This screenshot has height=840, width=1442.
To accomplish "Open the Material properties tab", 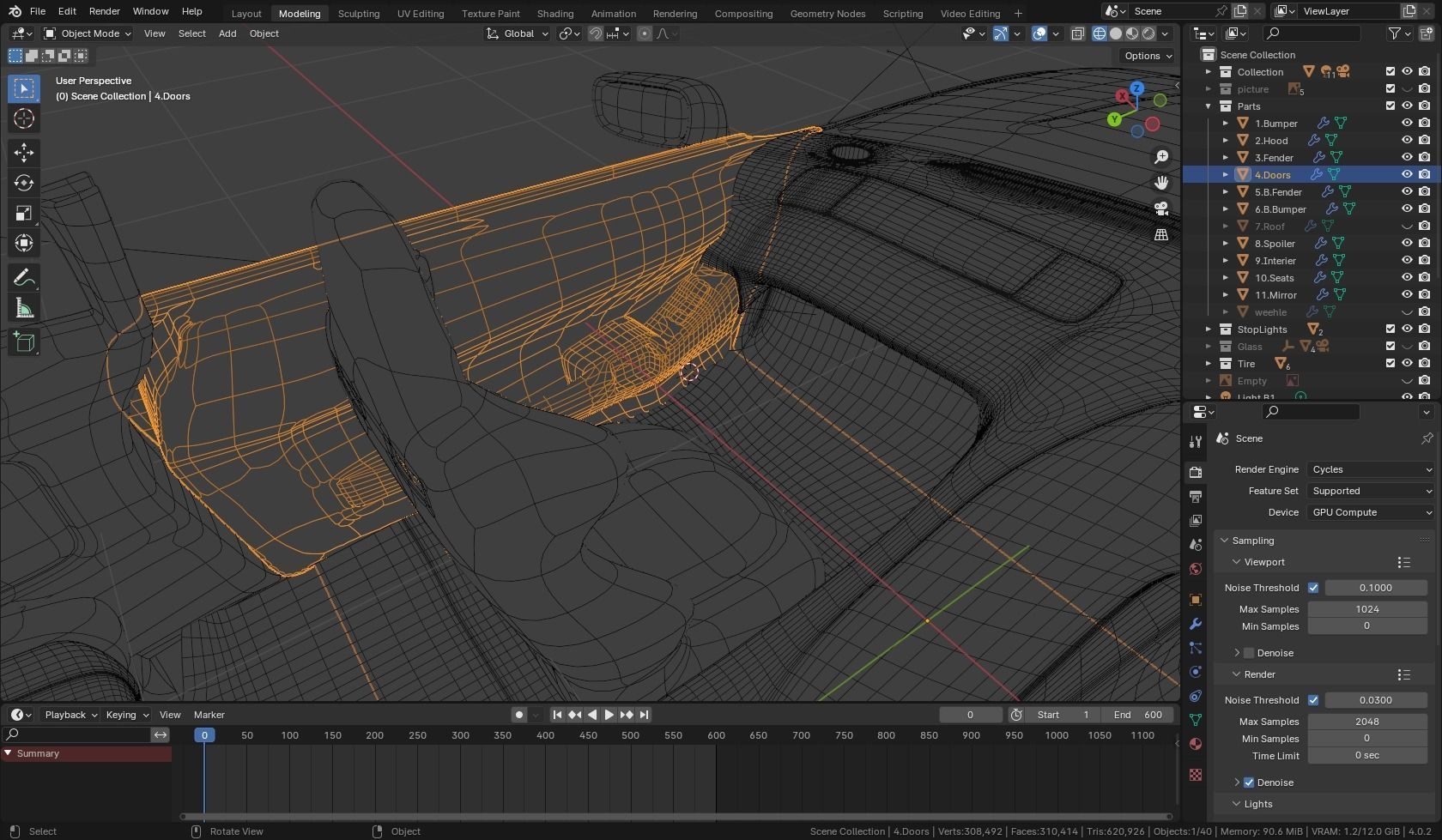I will click(1195, 744).
